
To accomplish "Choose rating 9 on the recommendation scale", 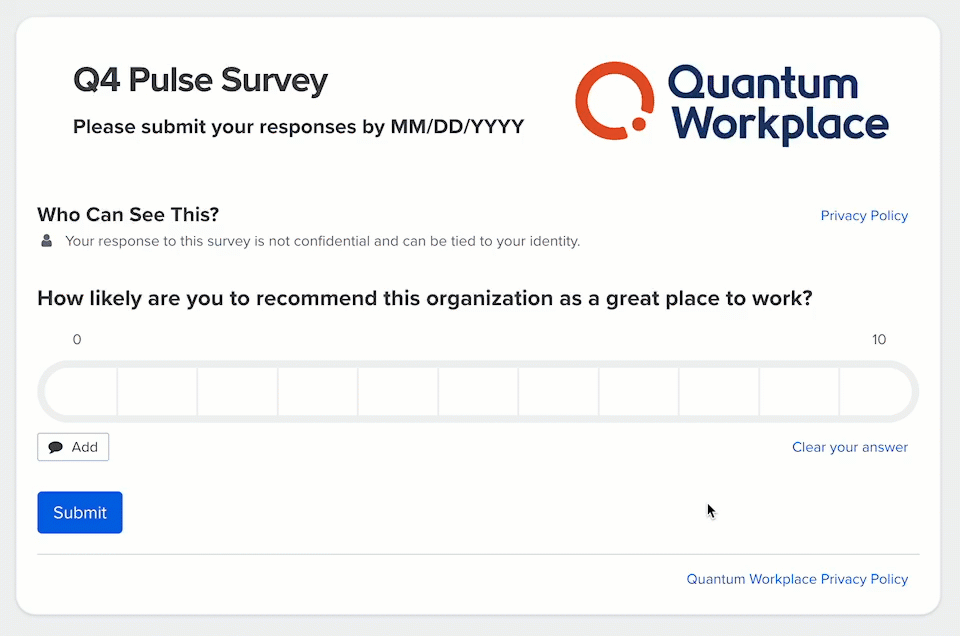I will pos(798,391).
